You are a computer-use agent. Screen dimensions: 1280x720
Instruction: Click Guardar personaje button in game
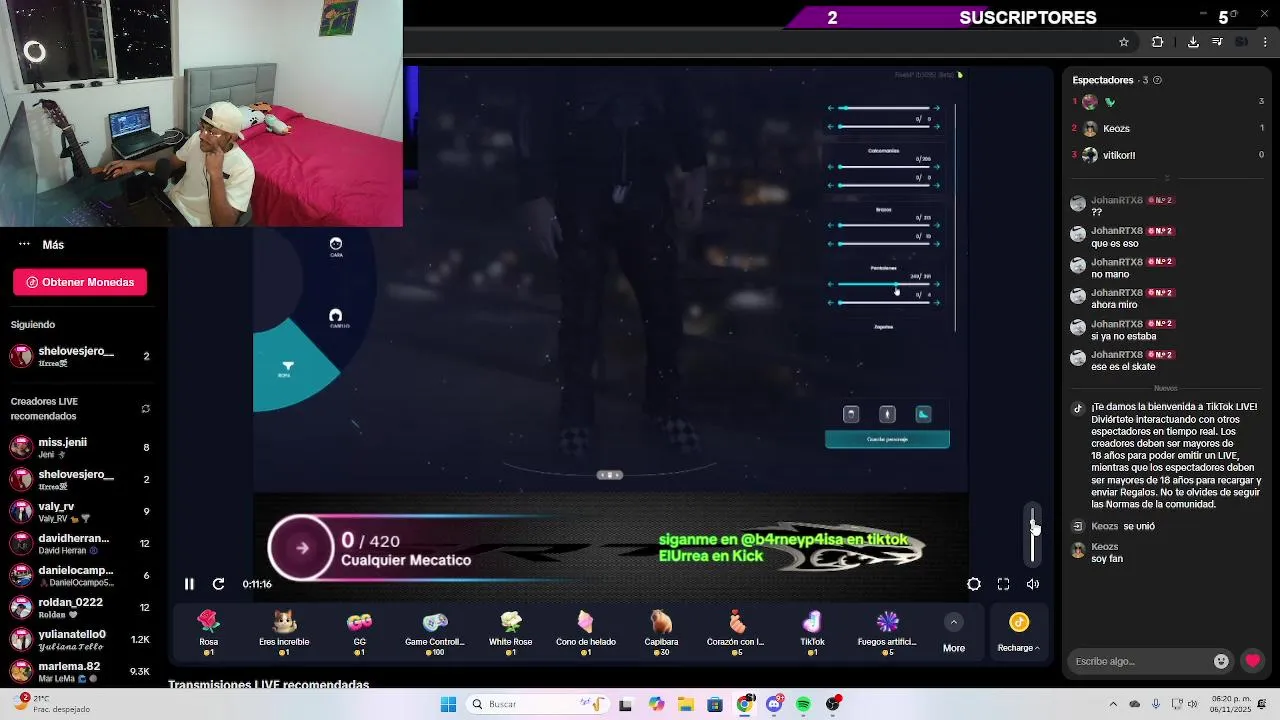click(887, 439)
